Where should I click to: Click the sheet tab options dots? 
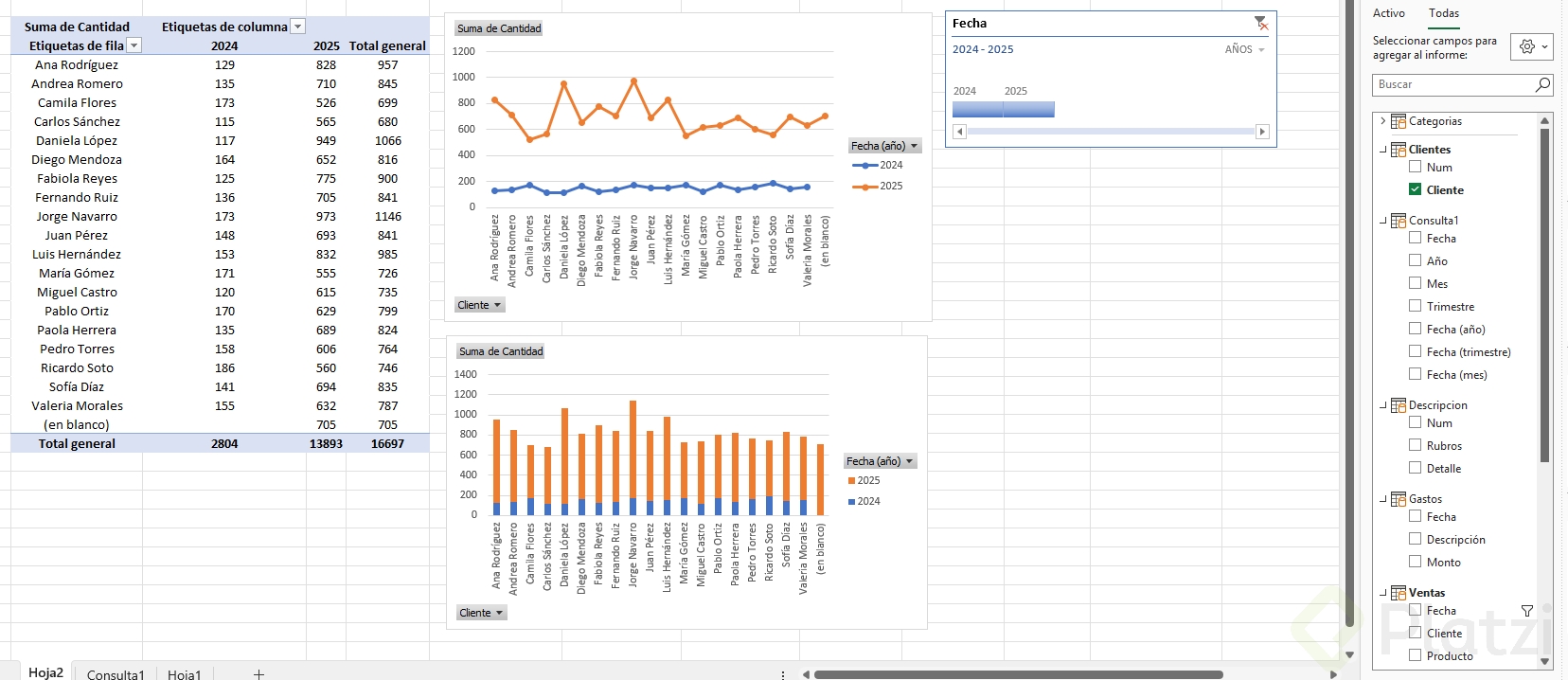783,674
